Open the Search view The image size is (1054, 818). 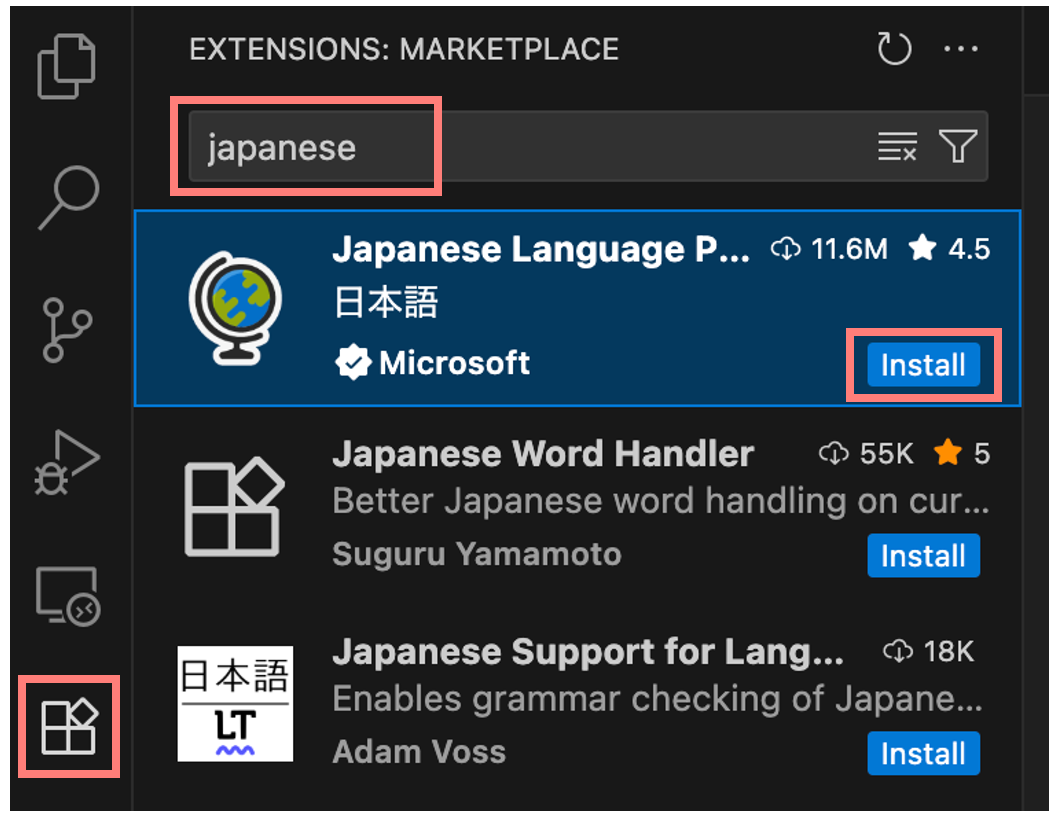pyautogui.click(x=66, y=198)
